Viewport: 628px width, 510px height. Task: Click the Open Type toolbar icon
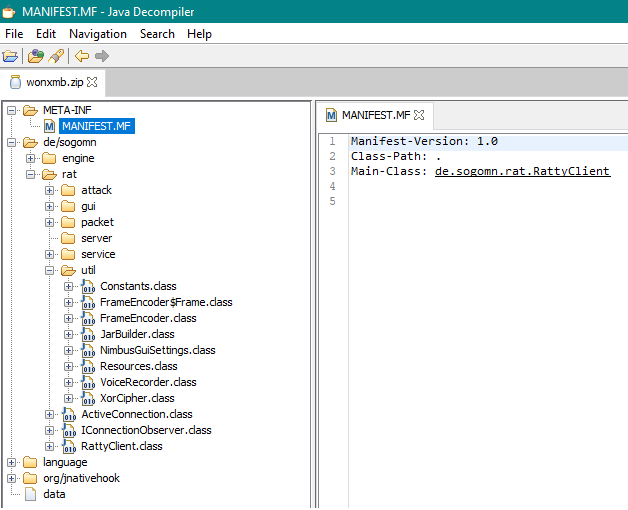(x=36, y=56)
